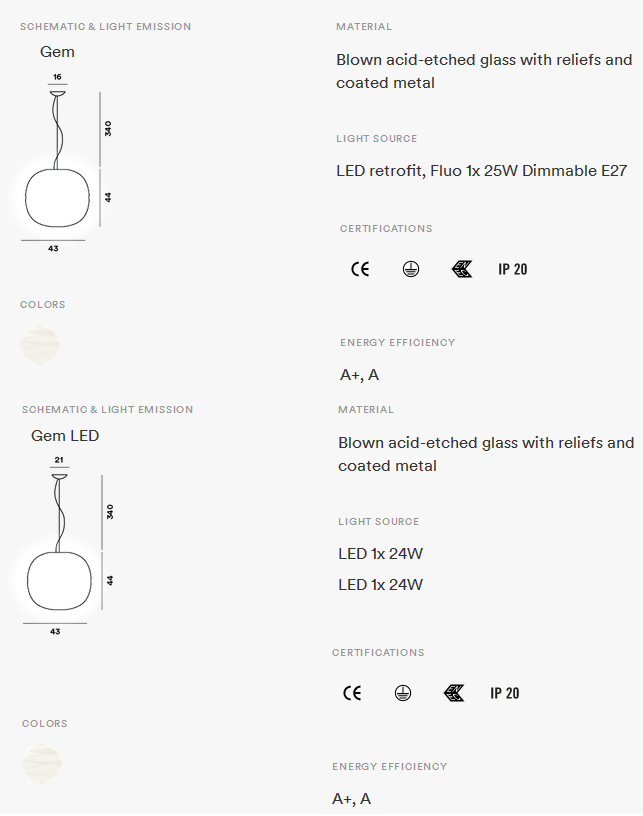The height and width of the screenshot is (816, 643).
Task: Click the second LED 1x 24W entry
Action: pos(381,585)
